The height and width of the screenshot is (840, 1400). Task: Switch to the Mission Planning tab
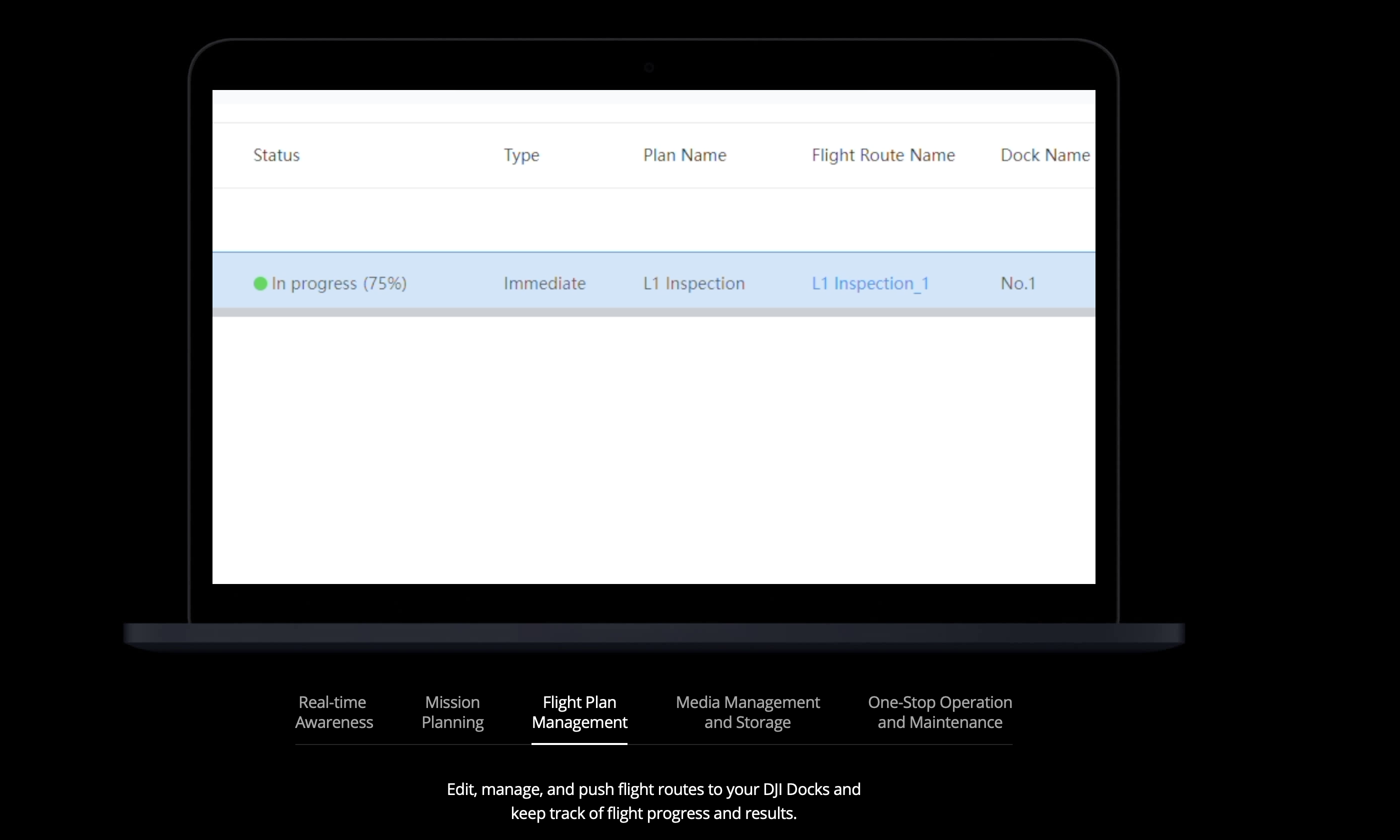[x=452, y=712]
